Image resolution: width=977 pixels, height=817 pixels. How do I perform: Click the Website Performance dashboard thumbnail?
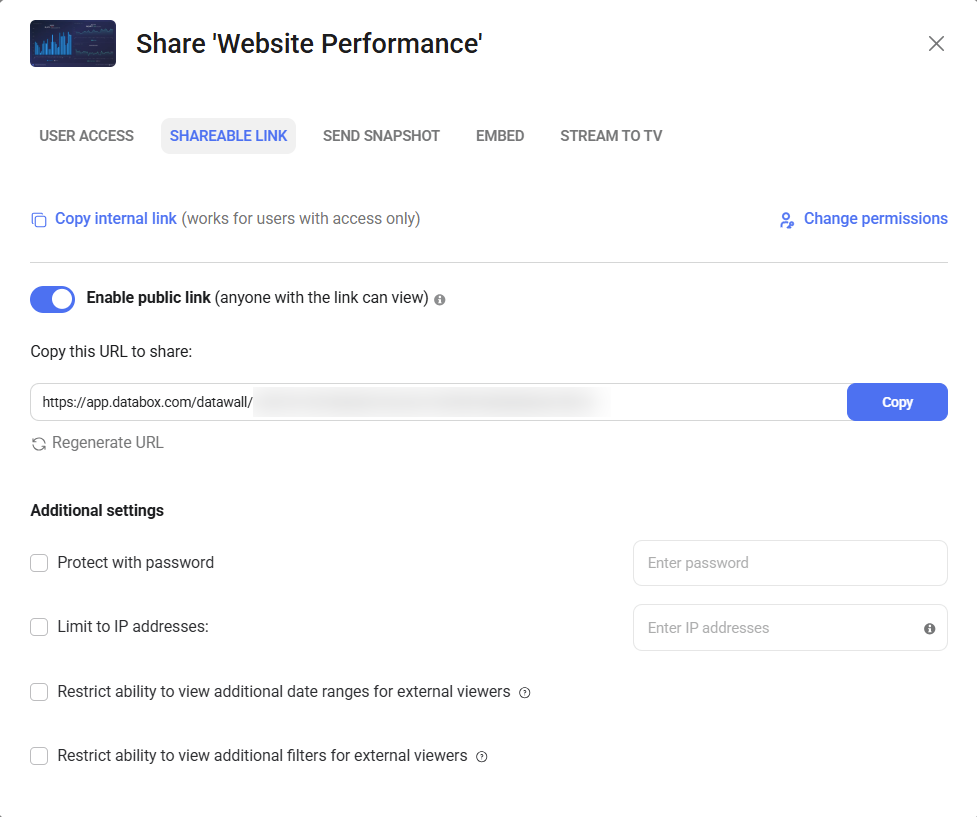pyautogui.click(x=73, y=44)
